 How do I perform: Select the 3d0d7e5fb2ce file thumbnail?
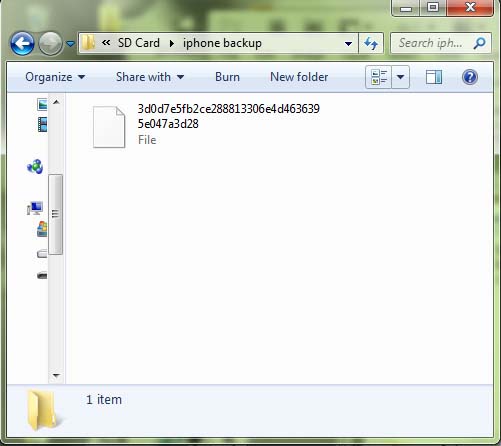[x=109, y=127]
